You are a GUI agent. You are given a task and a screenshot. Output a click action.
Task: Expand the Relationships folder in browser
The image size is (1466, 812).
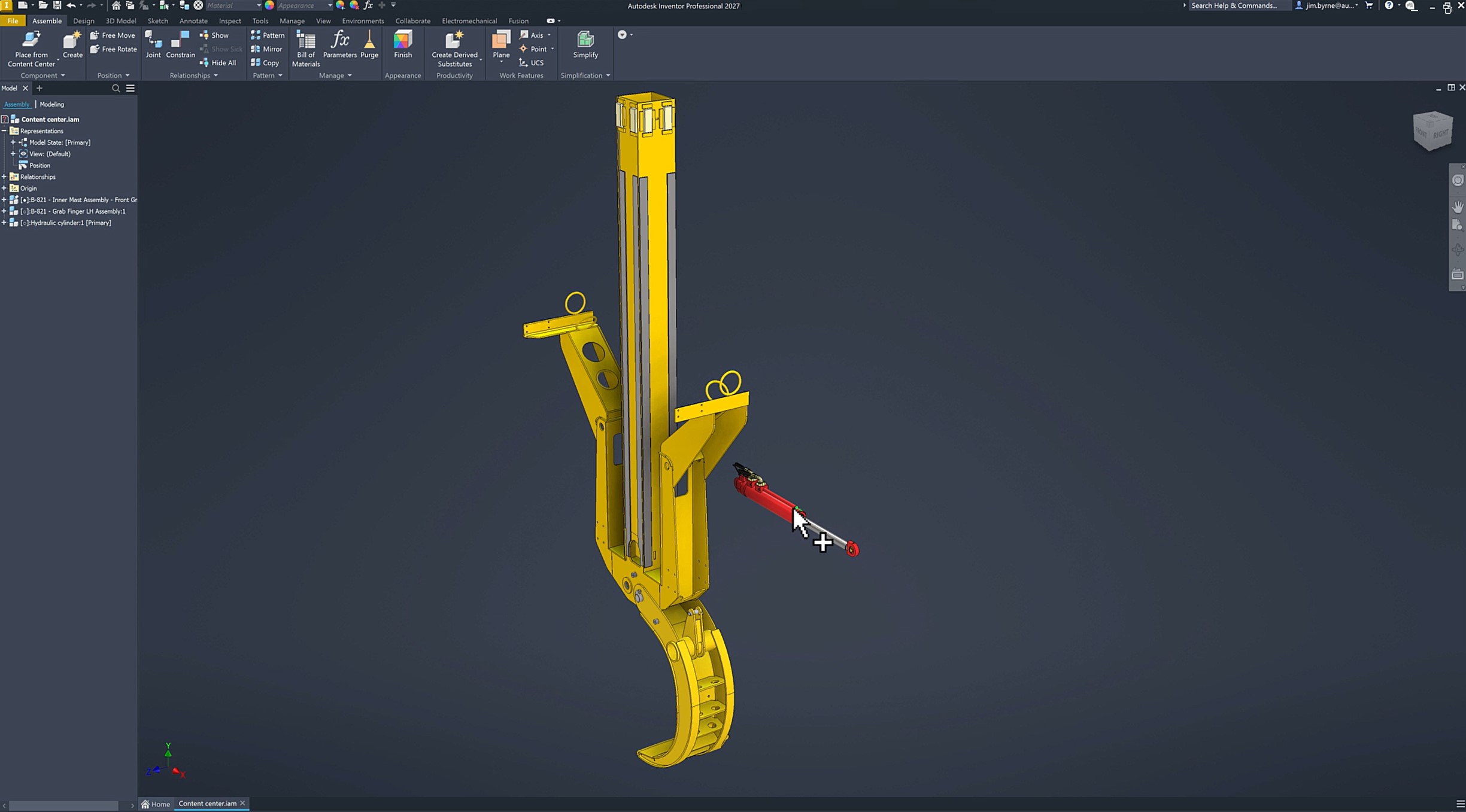(x=4, y=177)
